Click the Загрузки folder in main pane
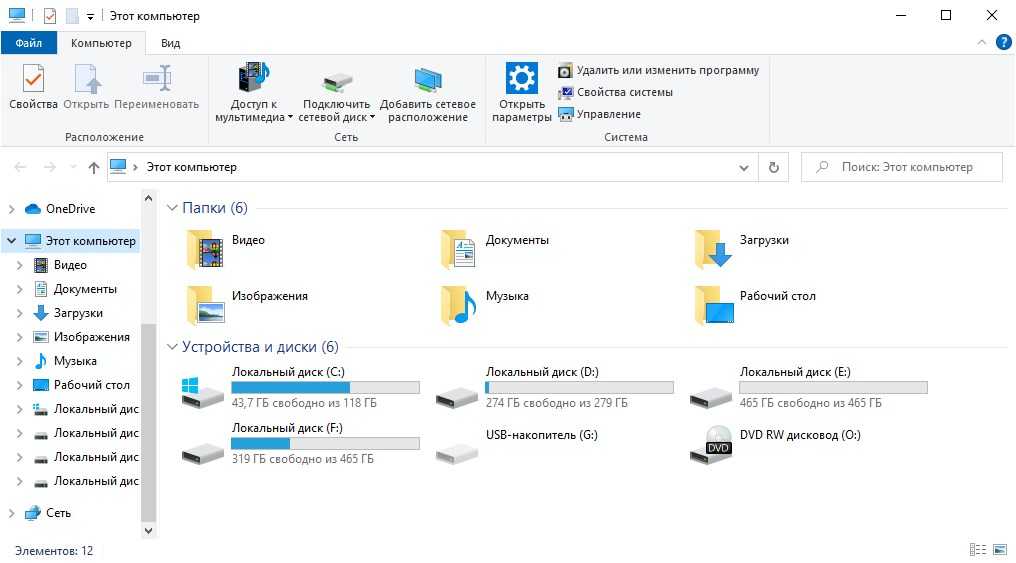 click(714, 248)
